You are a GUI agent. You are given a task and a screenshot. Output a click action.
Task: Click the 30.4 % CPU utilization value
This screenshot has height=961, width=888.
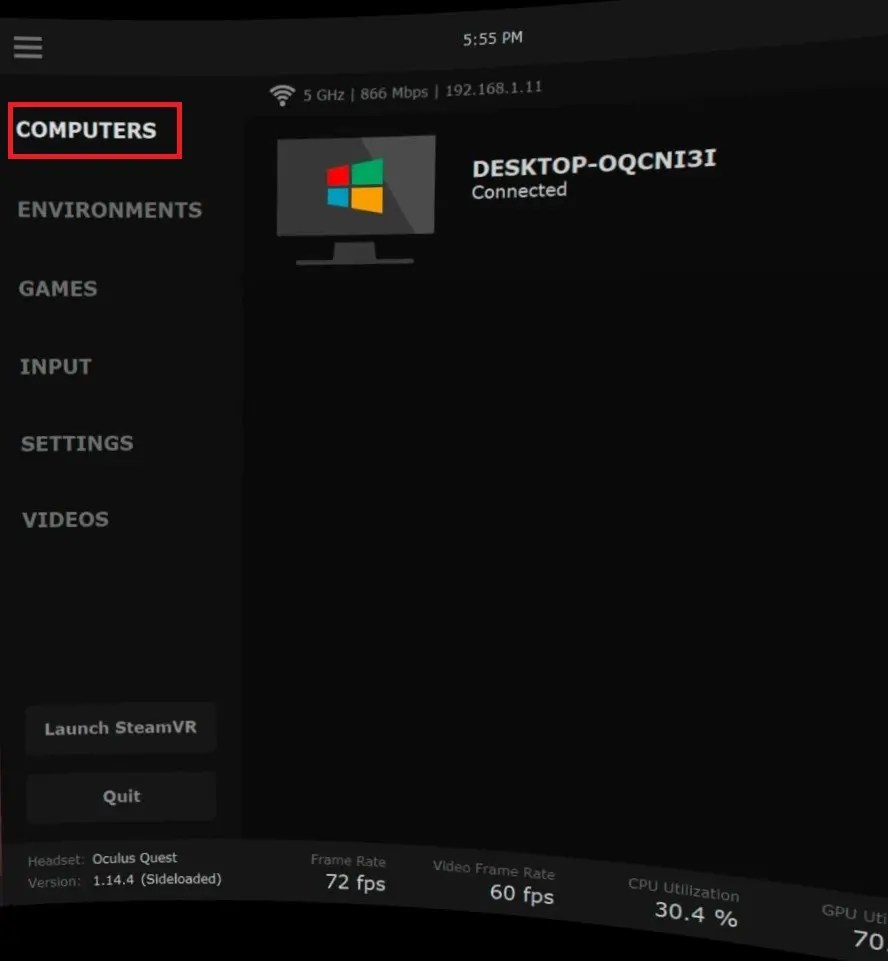coord(696,914)
